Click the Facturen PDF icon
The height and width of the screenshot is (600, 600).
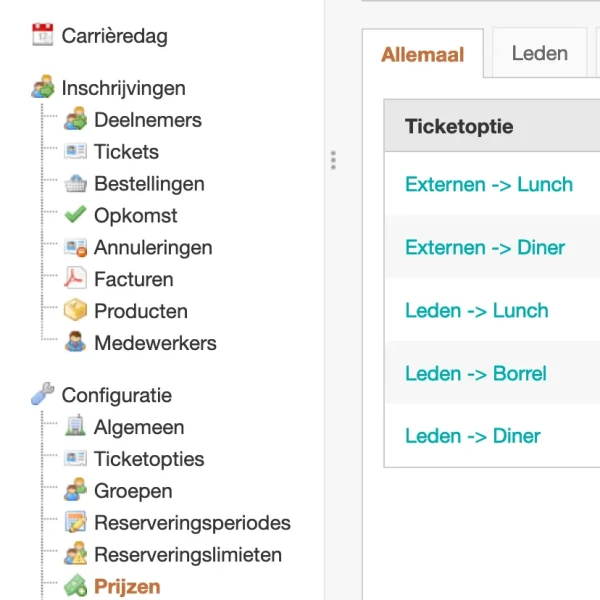coord(75,279)
